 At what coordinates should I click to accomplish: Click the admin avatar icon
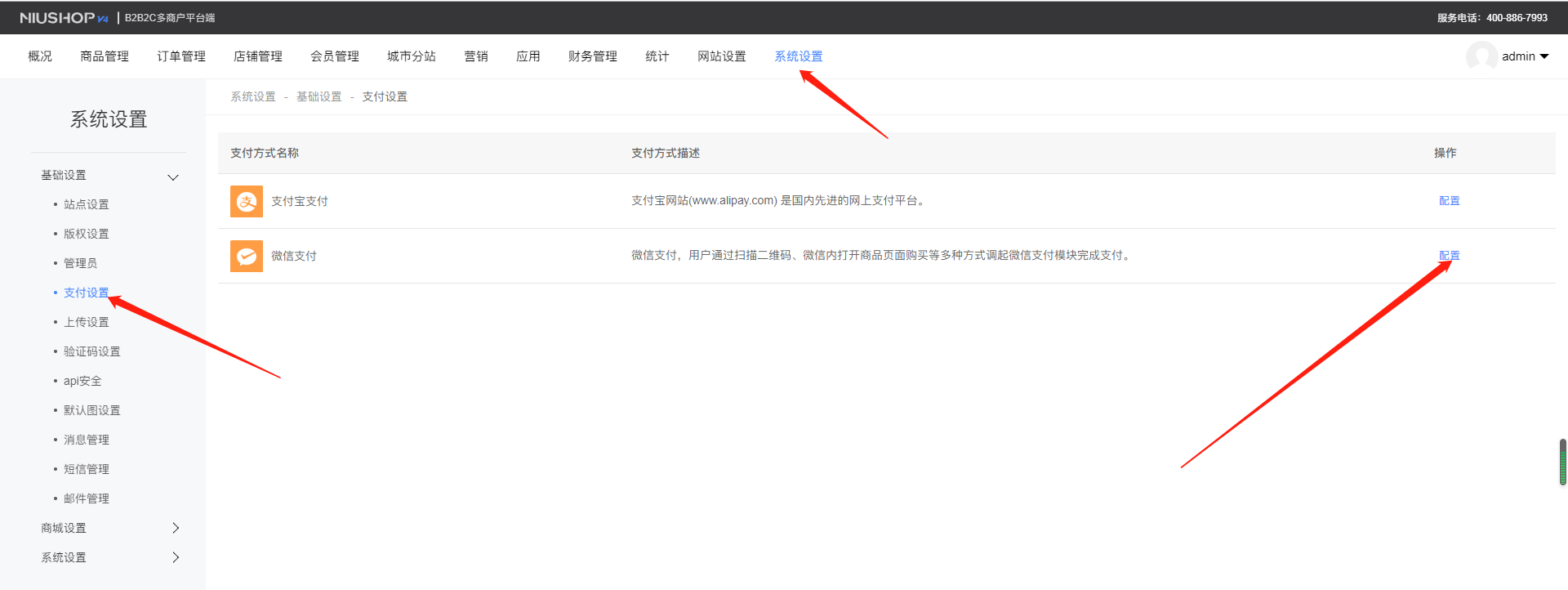click(x=1481, y=56)
